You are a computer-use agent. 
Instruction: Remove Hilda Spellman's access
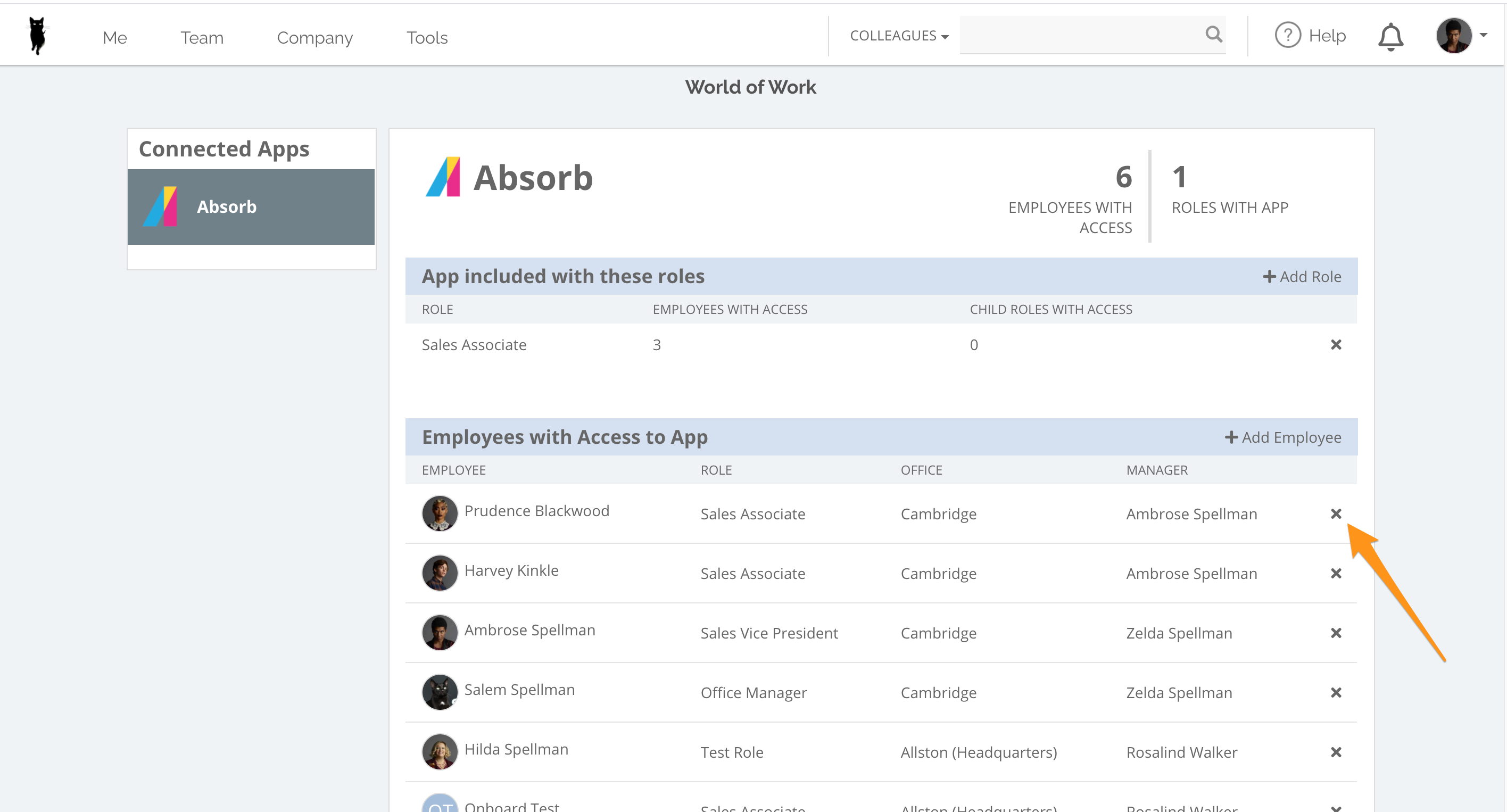pos(1336,752)
